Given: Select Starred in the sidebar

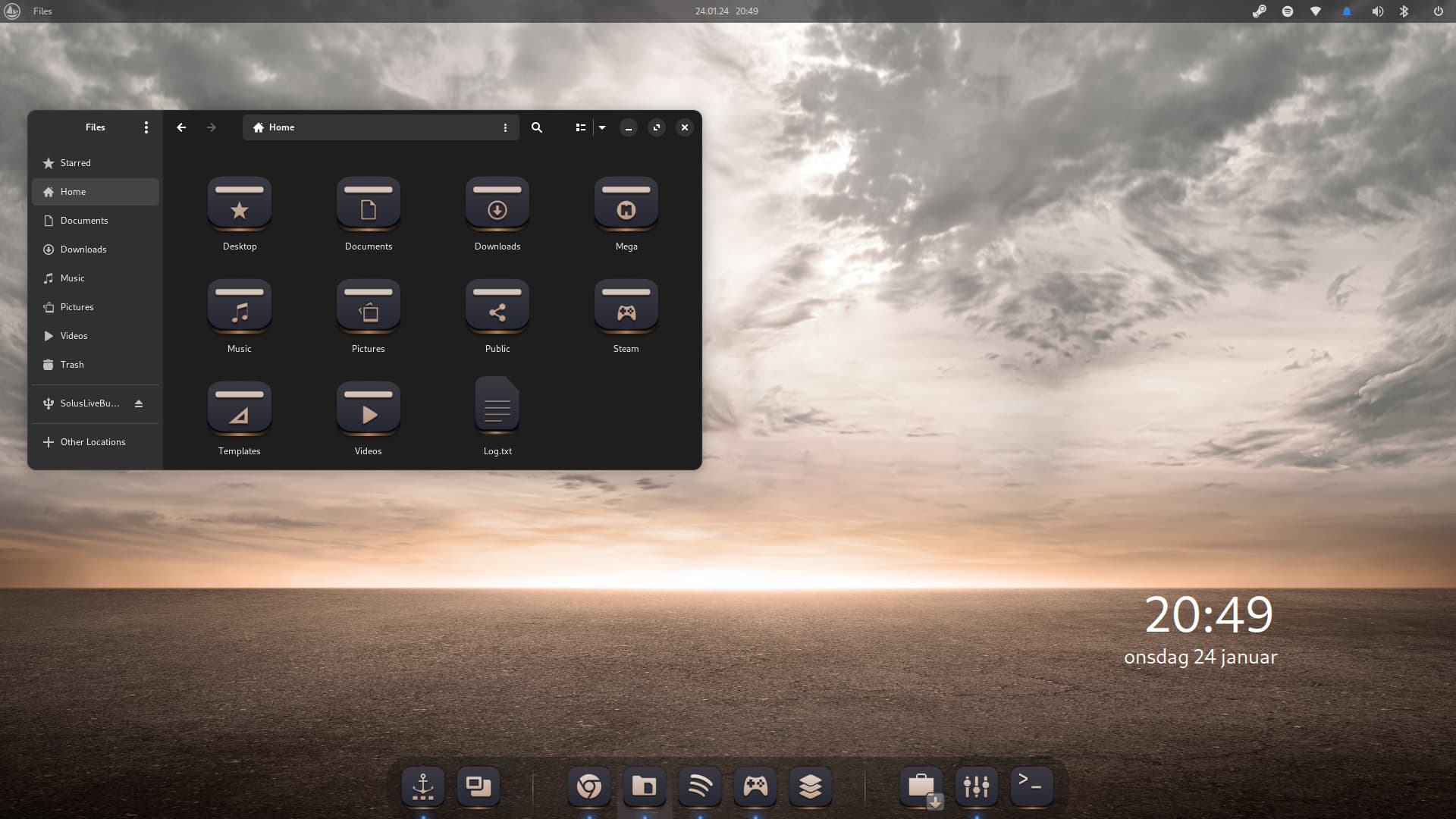Looking at the screenshot, I should coord(96,163).
